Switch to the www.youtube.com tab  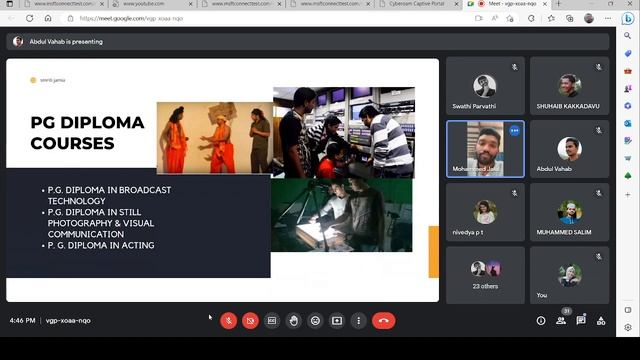(153, 4)
